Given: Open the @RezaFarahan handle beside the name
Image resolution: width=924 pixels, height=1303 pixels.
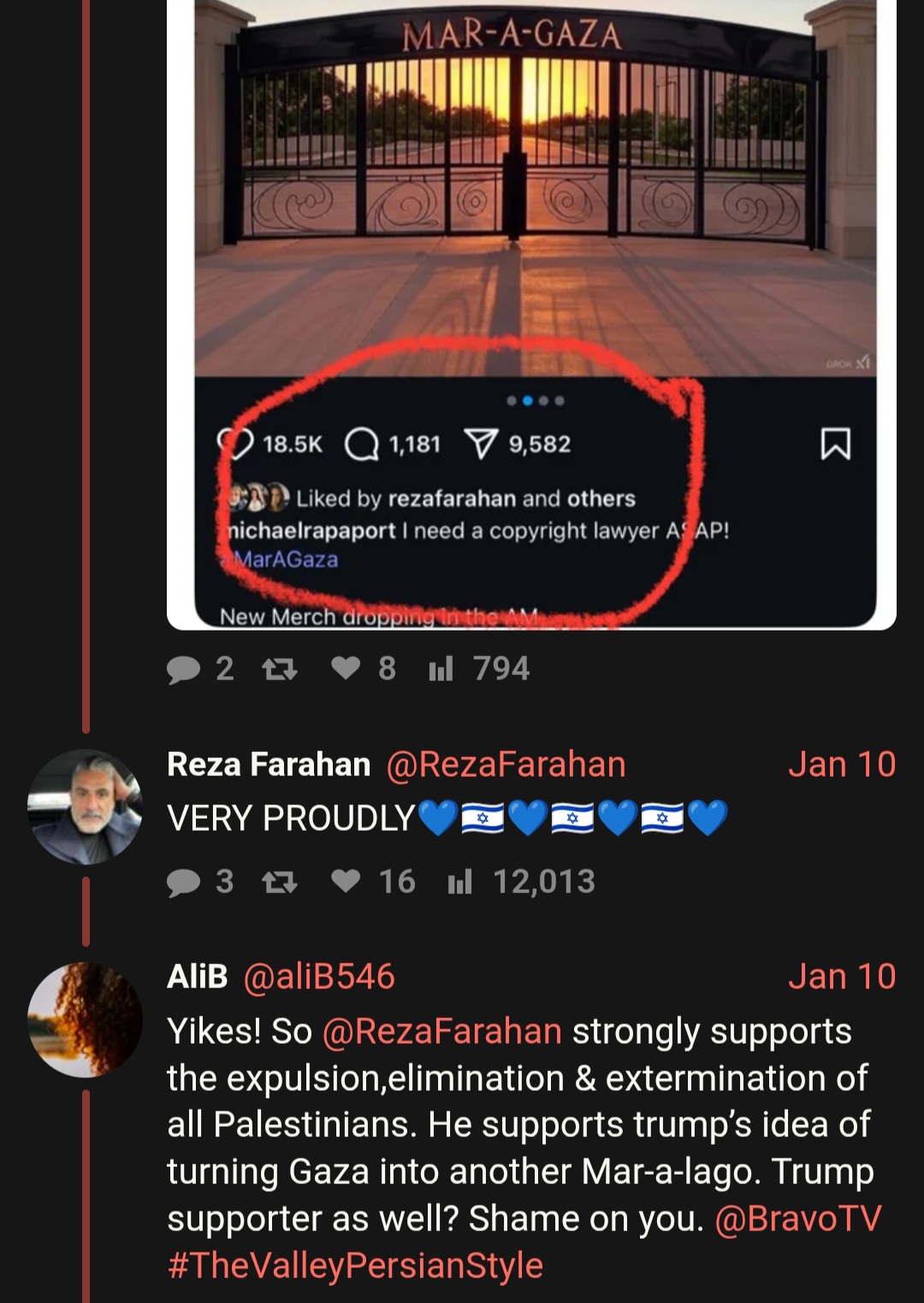Looking at the screenshot, I should (506, 765).
